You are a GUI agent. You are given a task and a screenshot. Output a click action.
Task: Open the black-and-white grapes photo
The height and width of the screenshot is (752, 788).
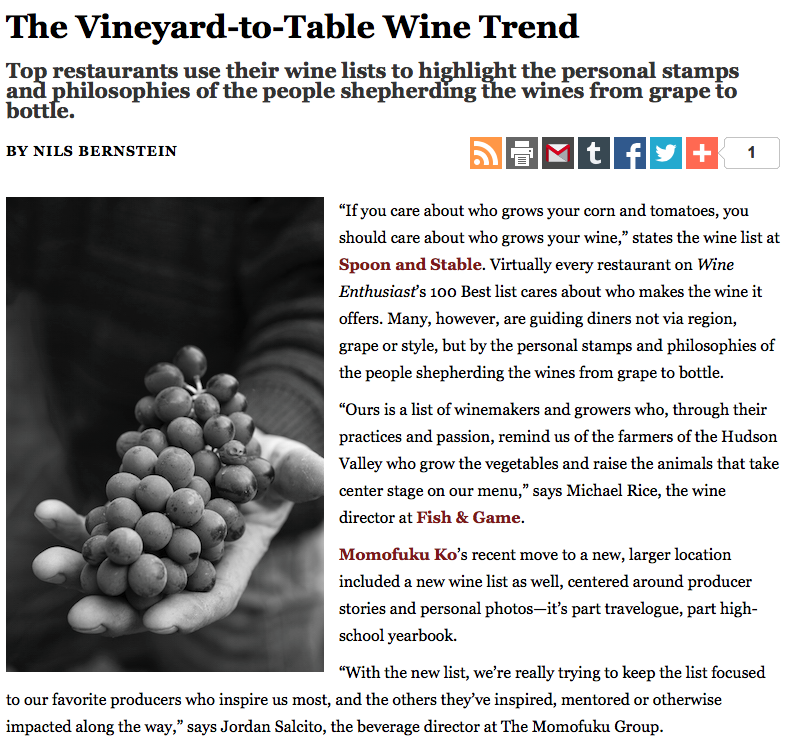[x=165, y=434]
